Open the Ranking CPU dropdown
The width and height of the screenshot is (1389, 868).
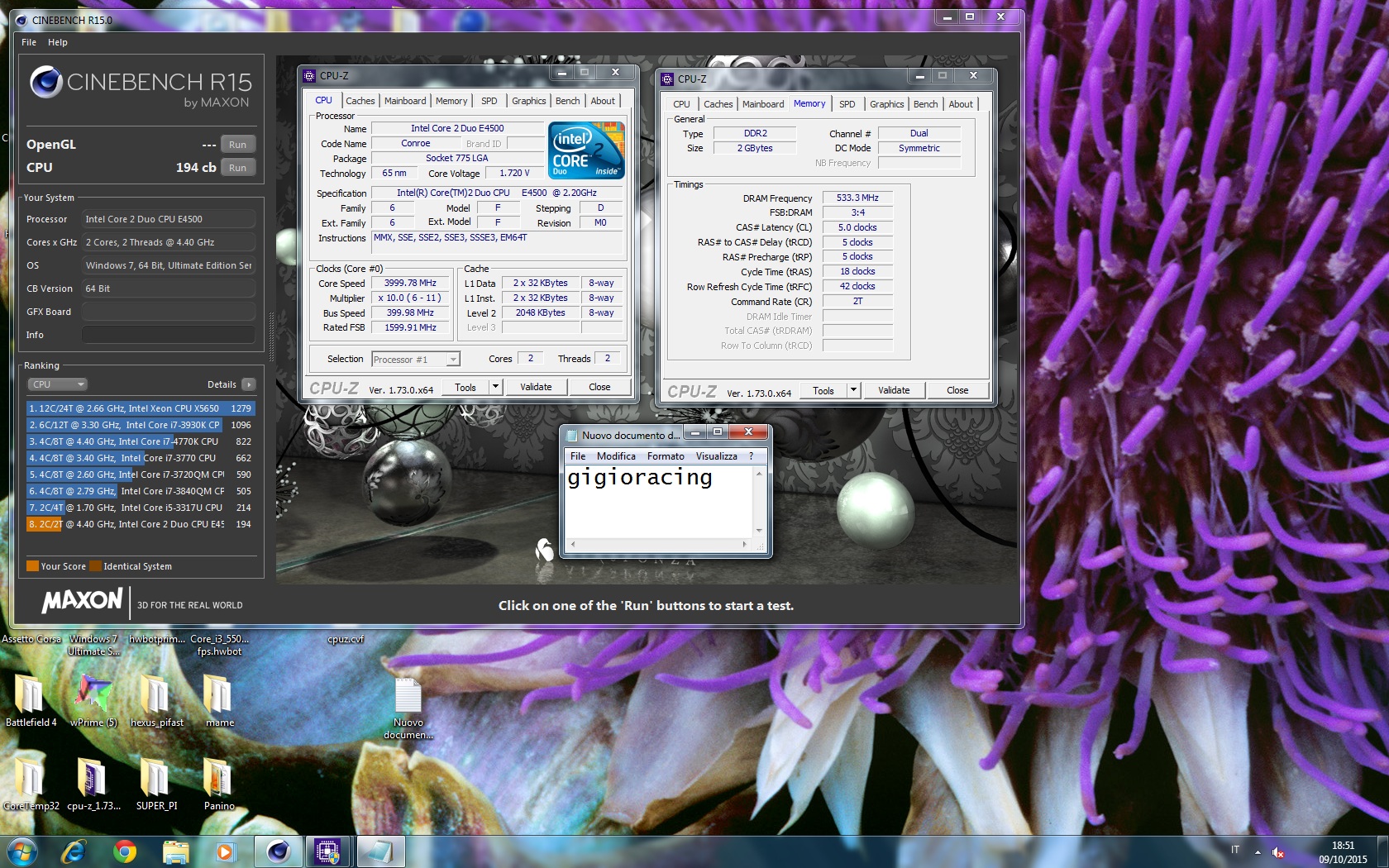click(57, 384)
